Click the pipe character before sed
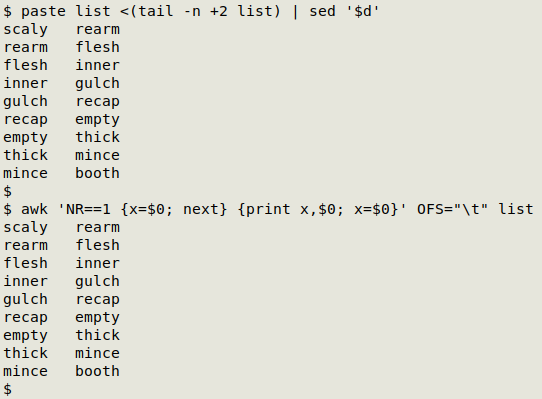 click(x=296, y=11)
